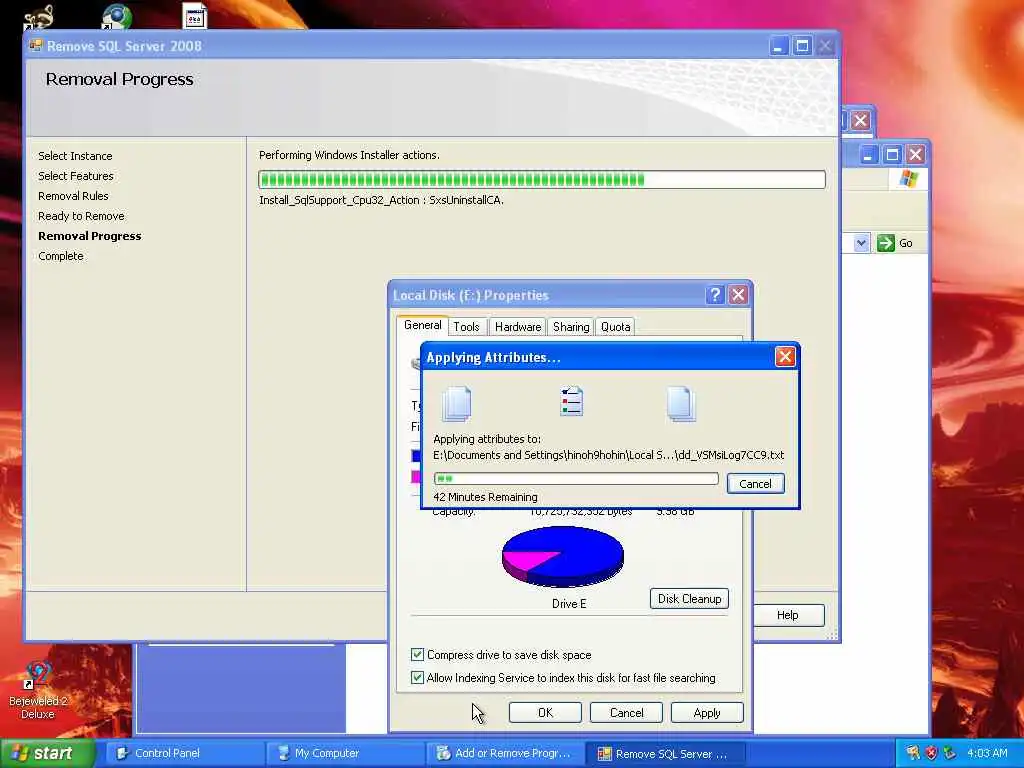The width and height of the screenshot is (1024, 768).
Task: Switch to Remove SQL Server taskbar item
Action: coord(665,754)
